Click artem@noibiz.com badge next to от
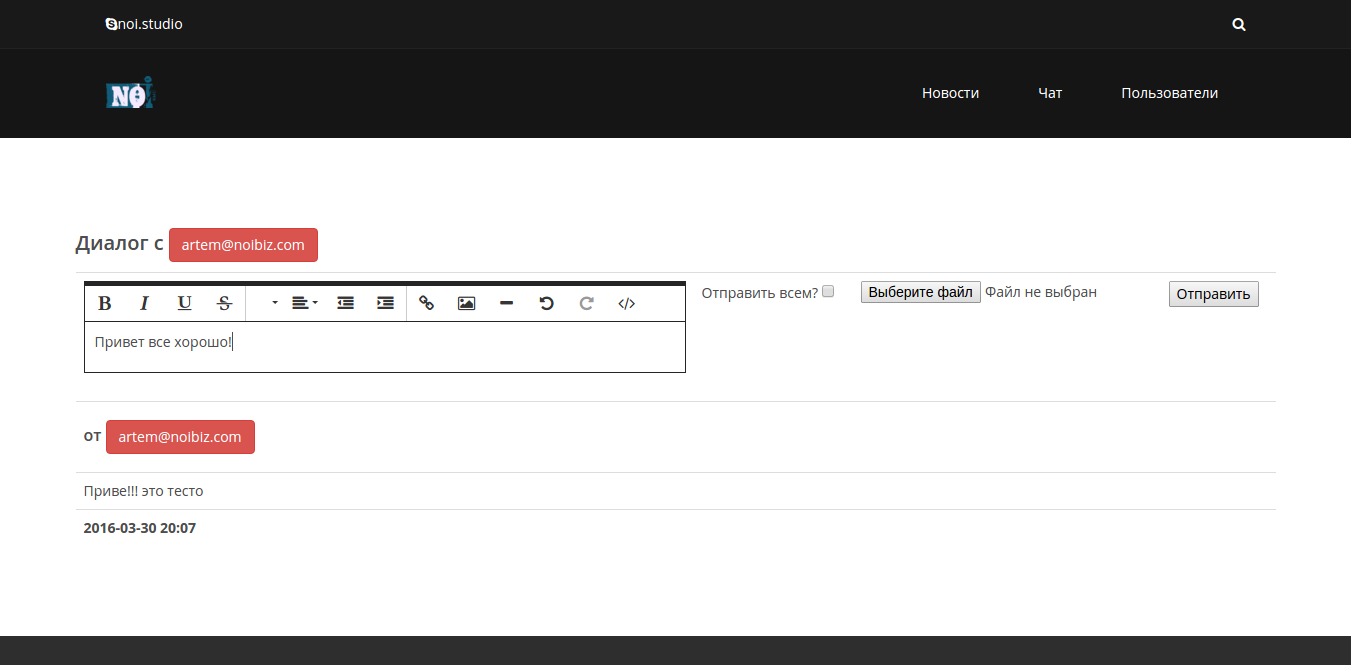The height and width of the screenshot is (665, 1351). (x=180, y=437)
